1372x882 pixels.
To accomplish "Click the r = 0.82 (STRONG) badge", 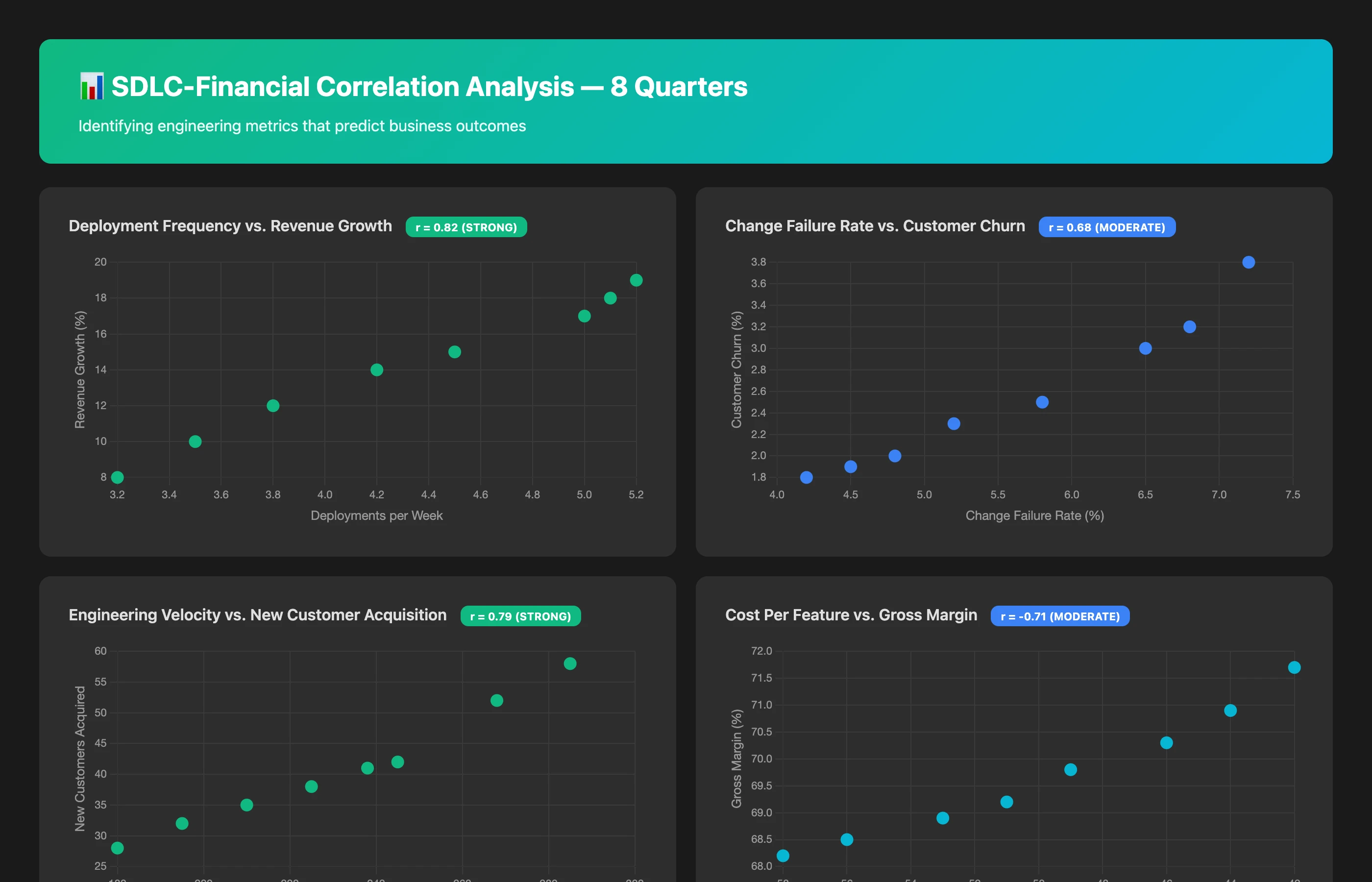I will click(x=466, y=227).
